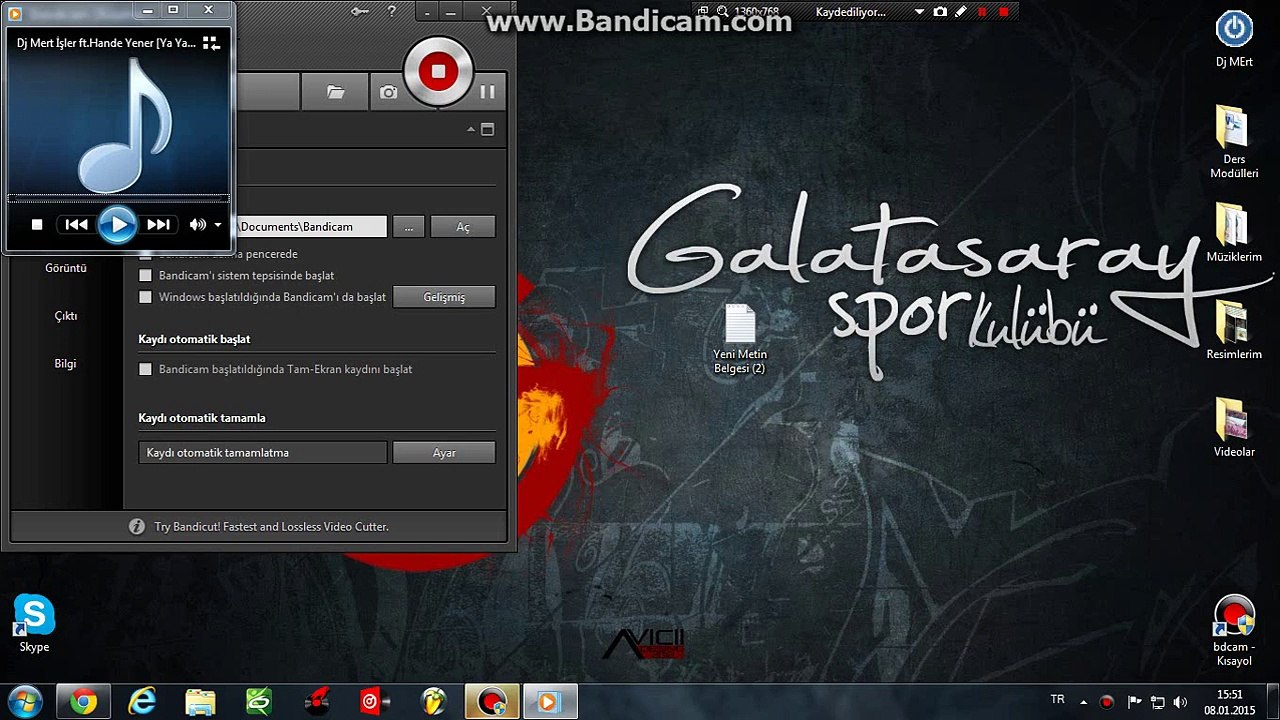Viewport: 1280px width, 720px height.
Task: Skip to the next track in media player
Action: pyautogui.click(x=158, y=225)
